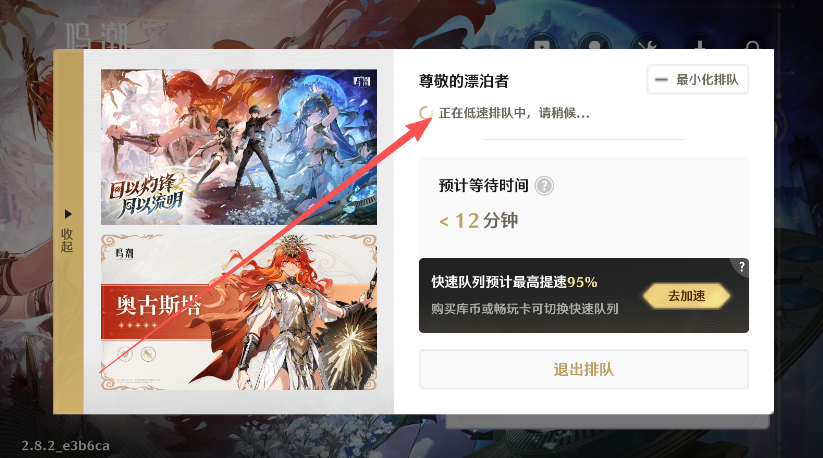Click the 快速队列预计最高提速95% text
Screen dimensions: 823x458
(514, 282)
